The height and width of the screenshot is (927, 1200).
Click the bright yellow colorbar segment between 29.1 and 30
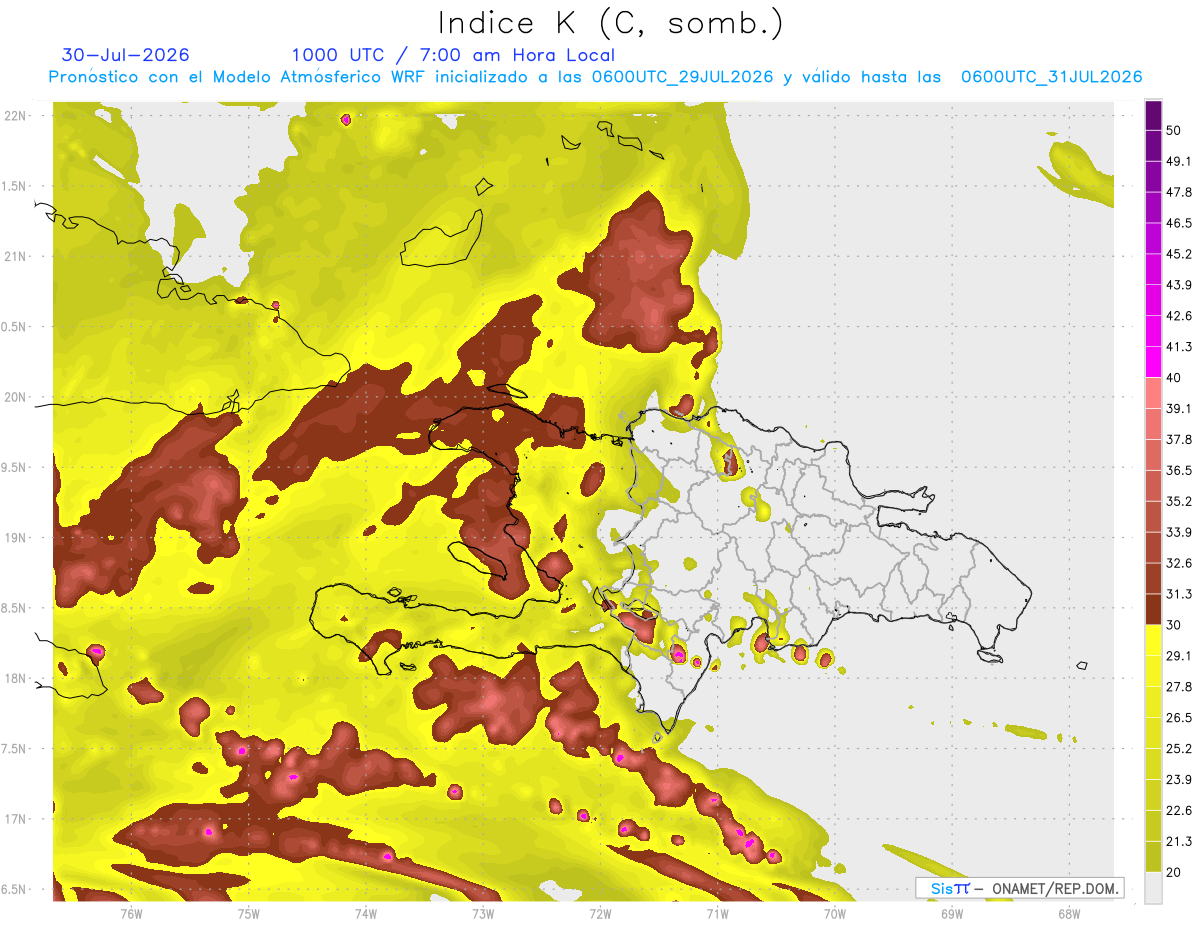[1153, 640]
